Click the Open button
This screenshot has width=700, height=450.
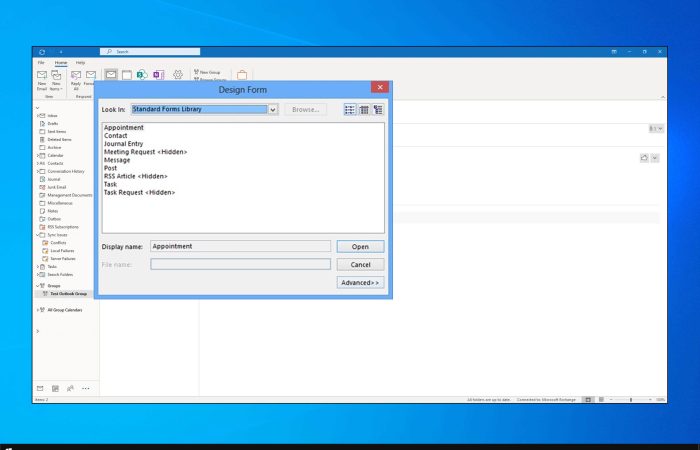[x=360, y=246]
